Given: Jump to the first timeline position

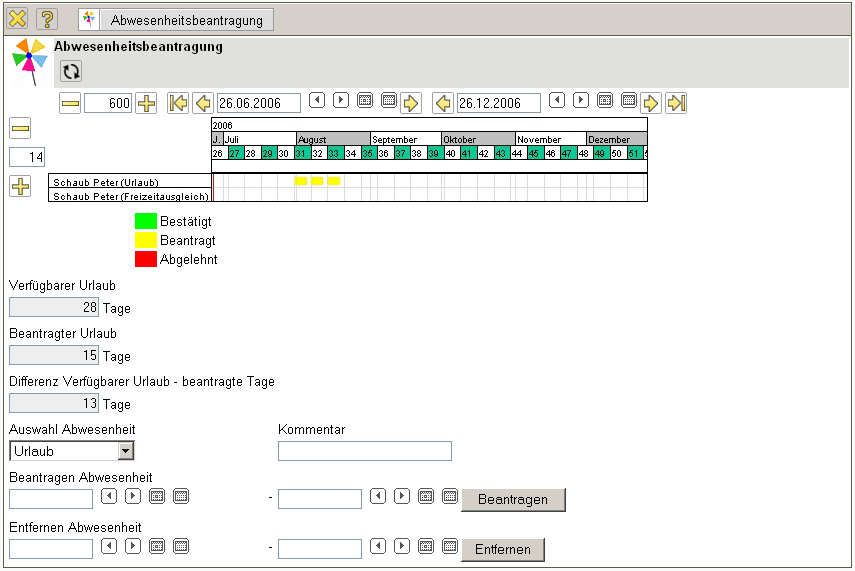Looking at the screenshot, I should point(178,103).
